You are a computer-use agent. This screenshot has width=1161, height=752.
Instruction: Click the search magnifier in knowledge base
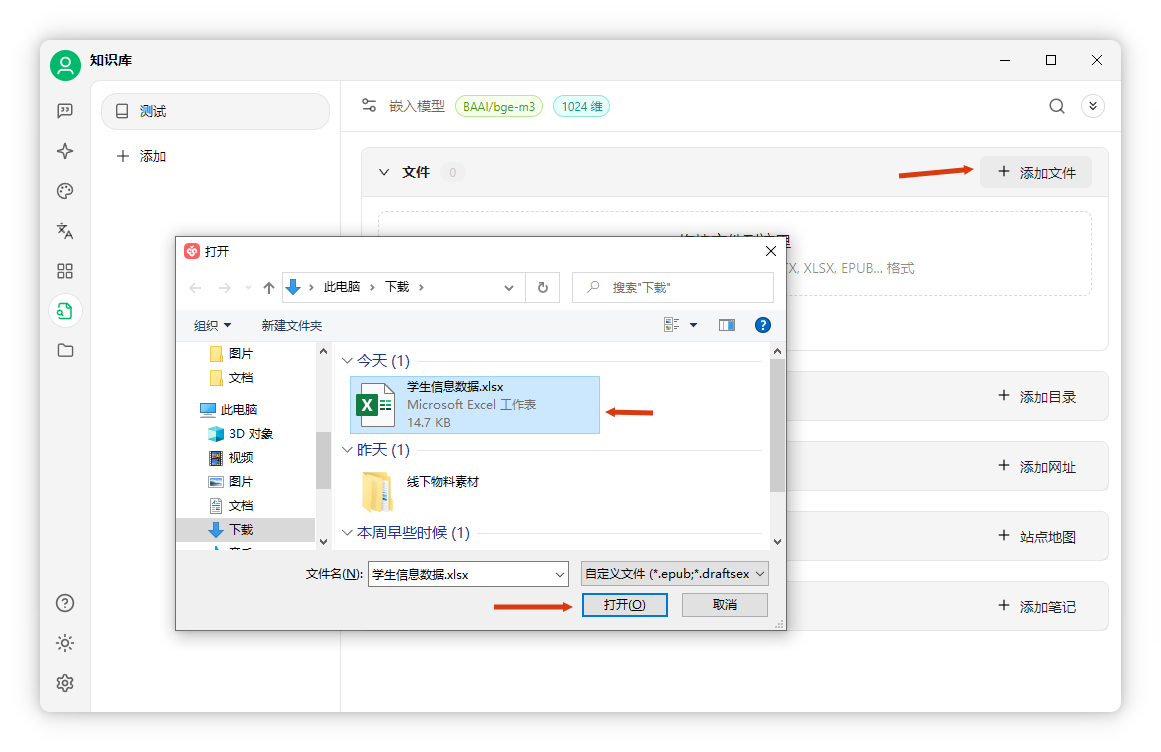pyautogui.click(x=1057, y=107)
